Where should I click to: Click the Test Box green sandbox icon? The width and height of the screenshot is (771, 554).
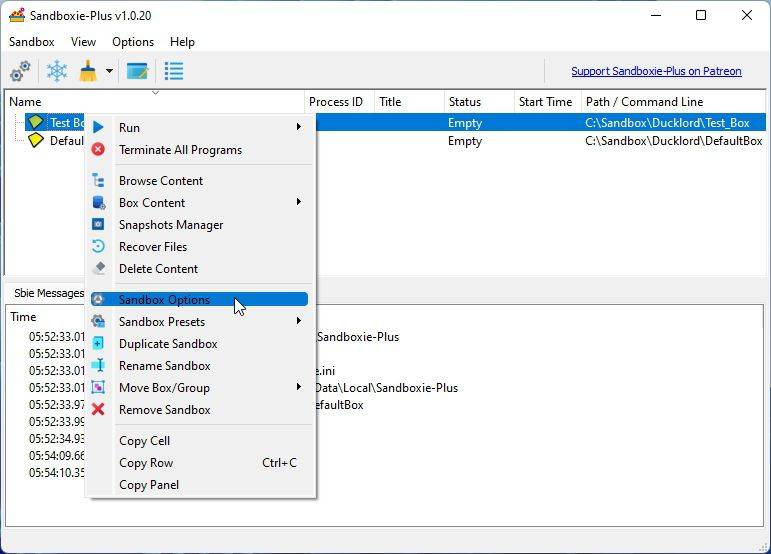(35, 122)
